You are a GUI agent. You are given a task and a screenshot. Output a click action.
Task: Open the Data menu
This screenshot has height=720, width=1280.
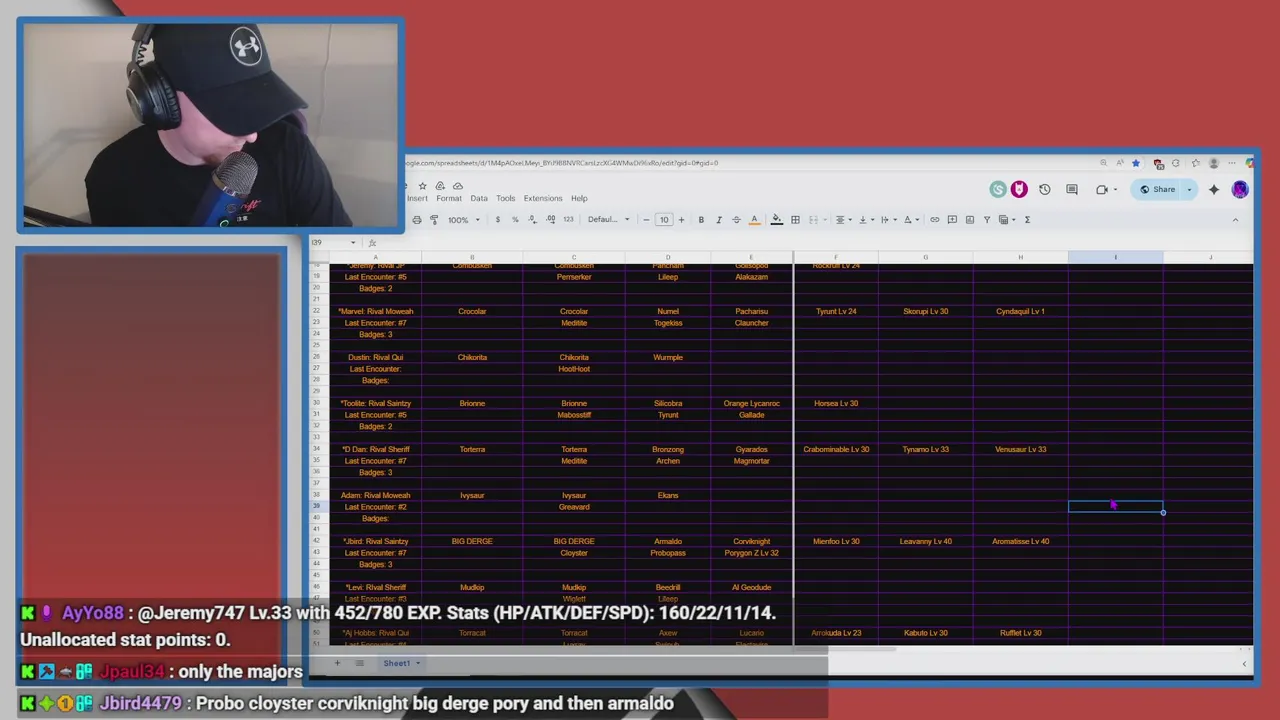point(479,198)
